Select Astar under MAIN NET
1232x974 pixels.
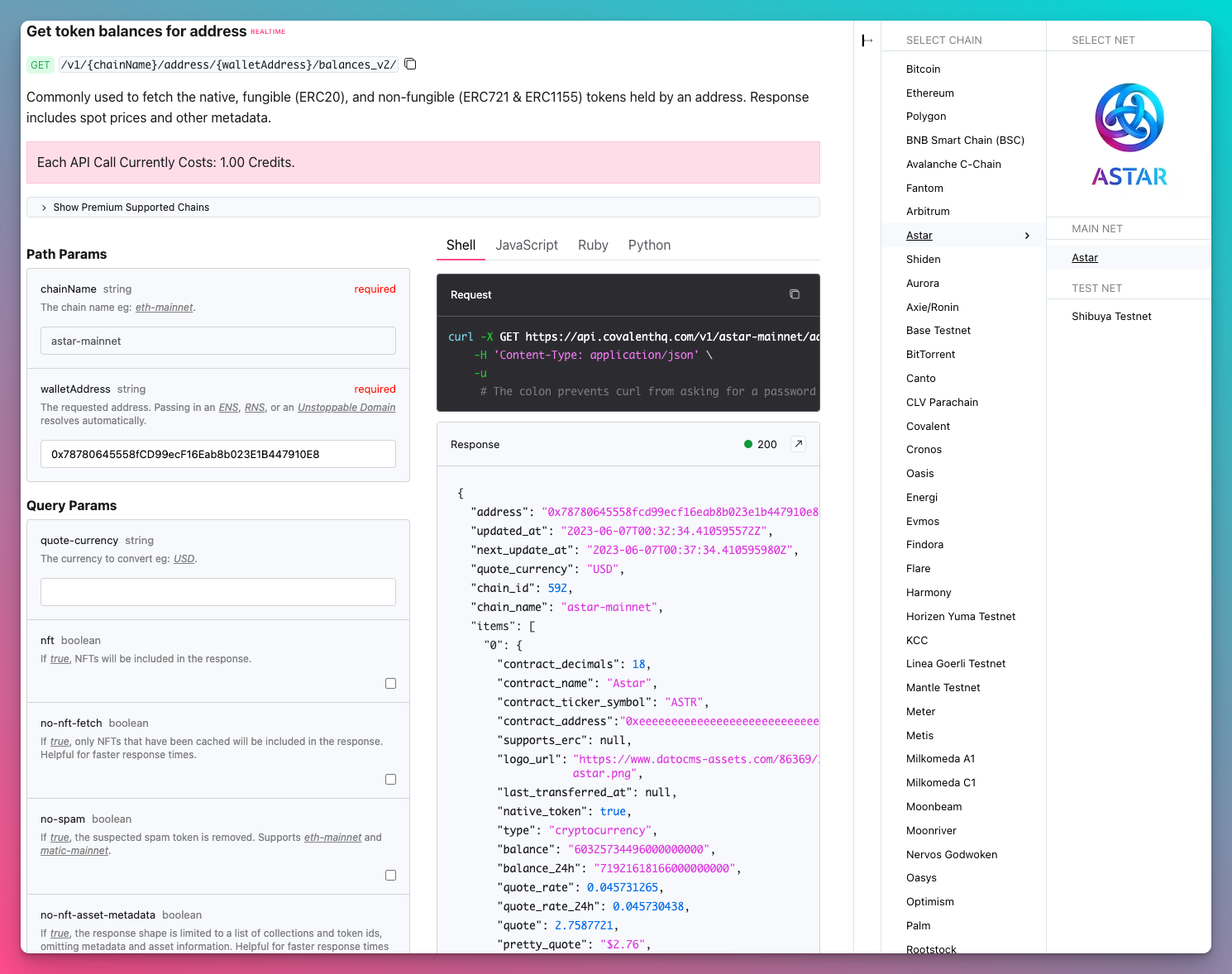[x=1085, y=258]
